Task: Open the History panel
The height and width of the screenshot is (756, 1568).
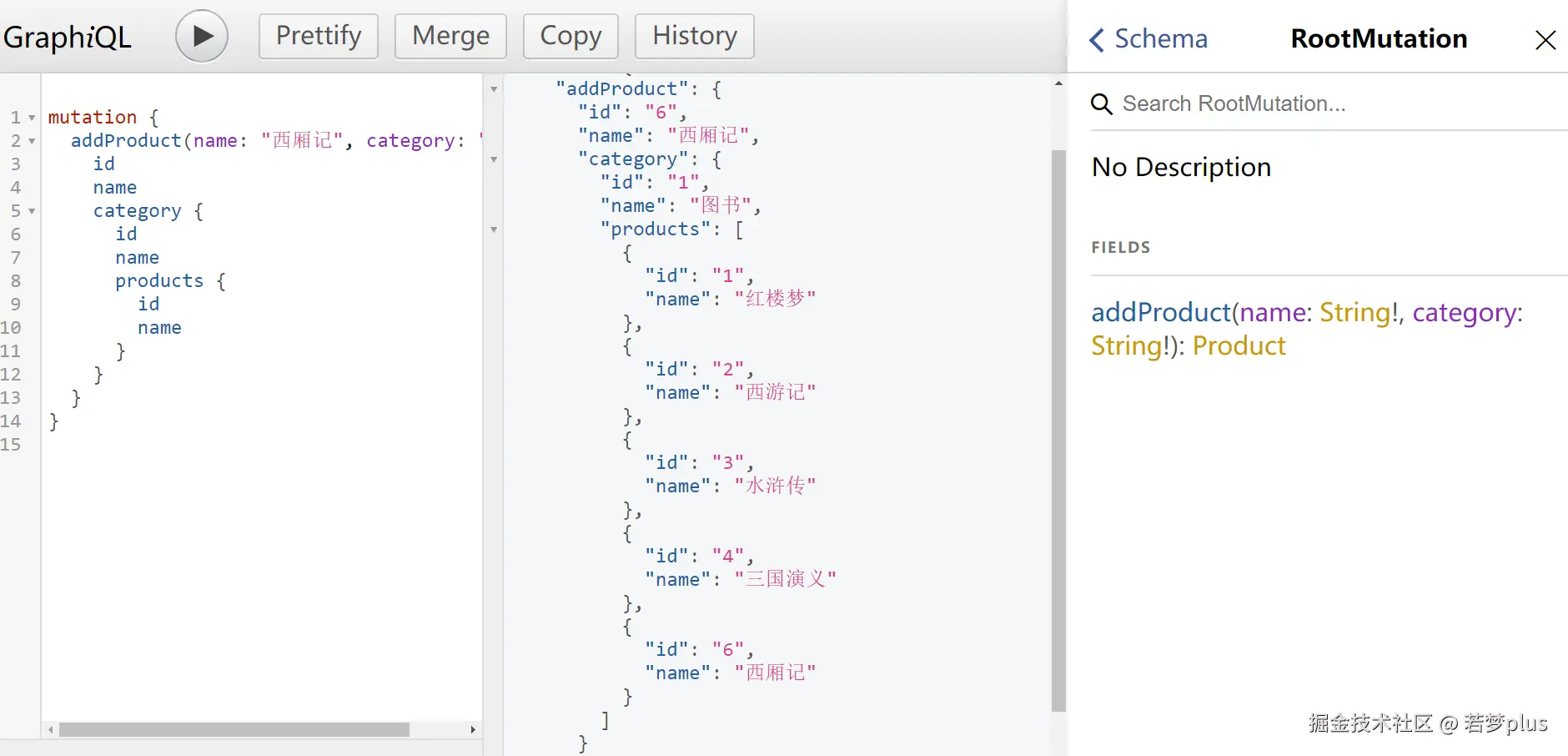Action: tap(694, 36)
